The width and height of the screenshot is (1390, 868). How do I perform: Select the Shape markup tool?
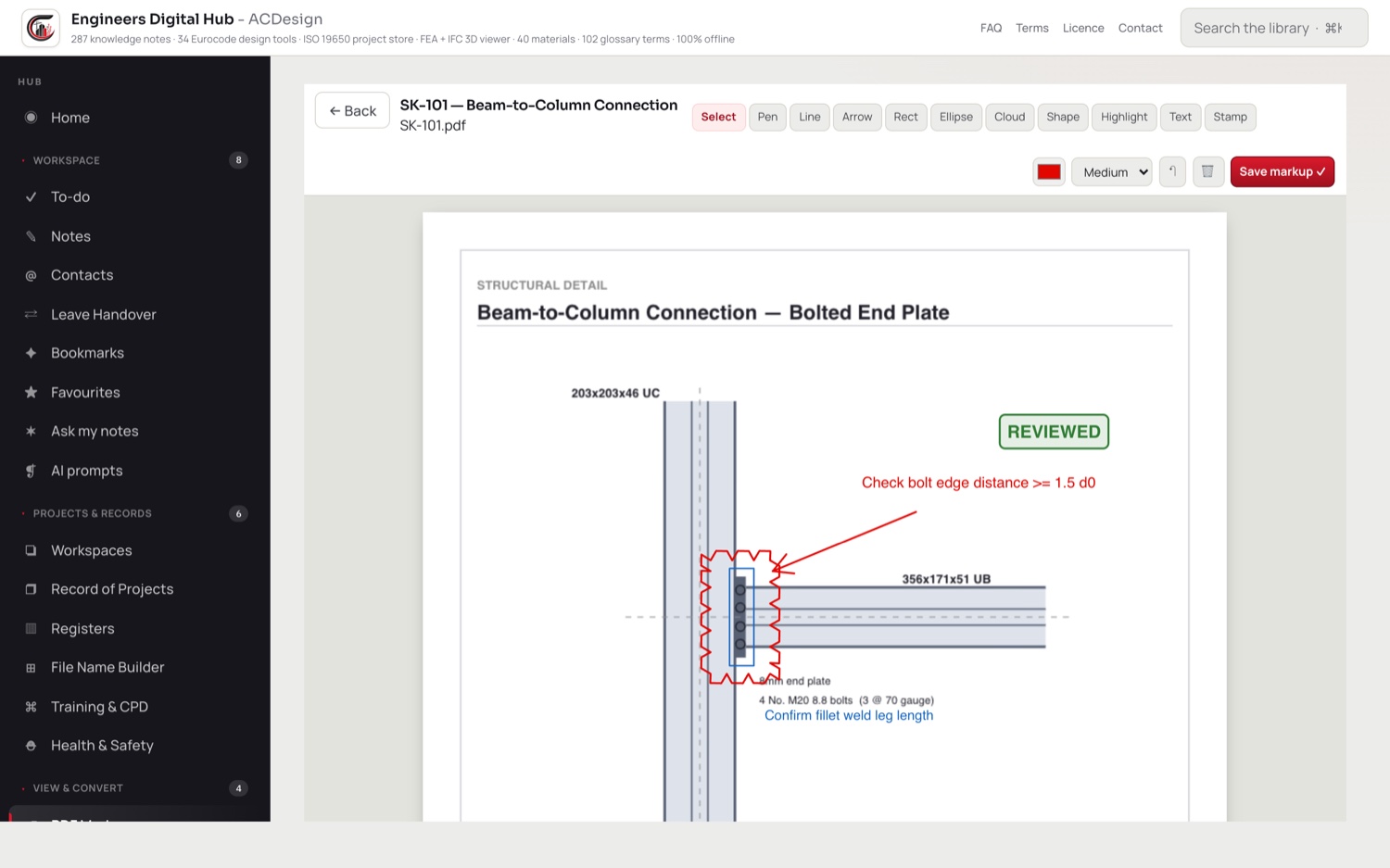click(1063, 117)
